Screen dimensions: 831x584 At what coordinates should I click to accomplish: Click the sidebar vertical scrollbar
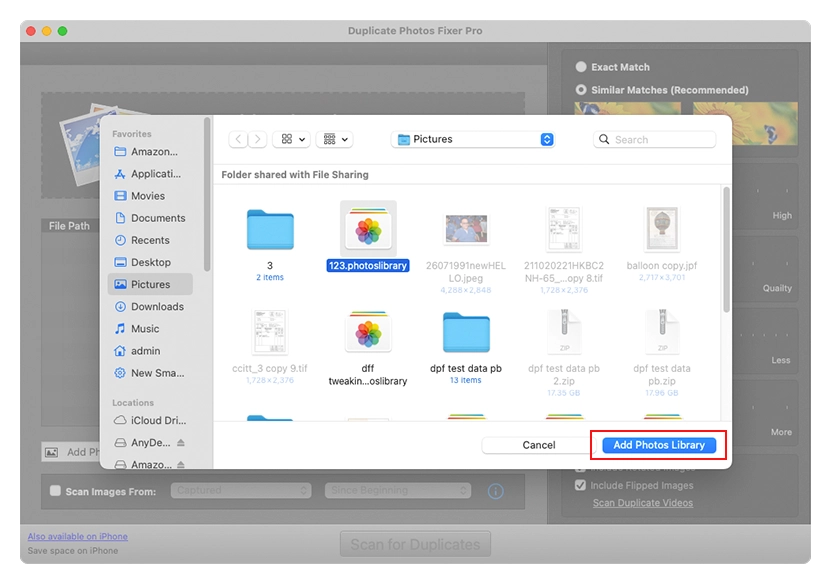pos(207,195)
